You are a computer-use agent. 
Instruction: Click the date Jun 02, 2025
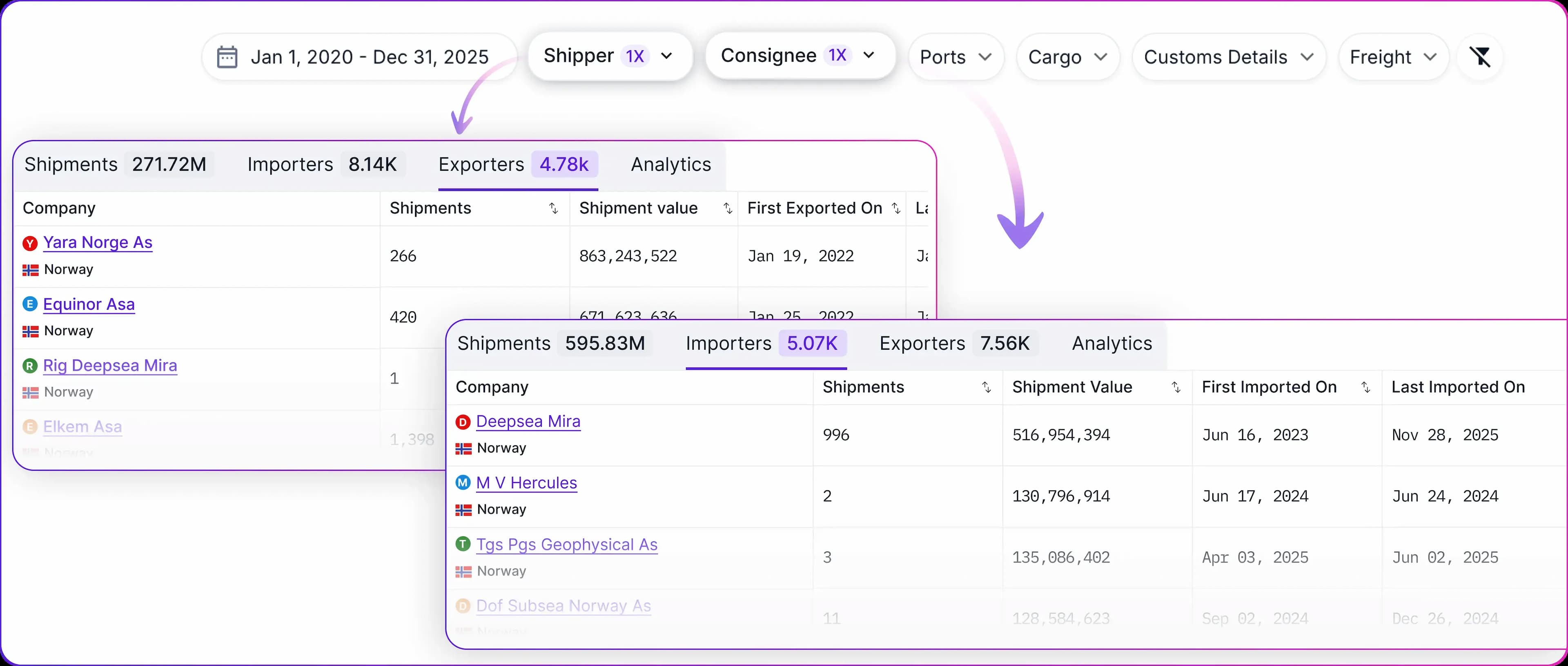coord(1445,558)
